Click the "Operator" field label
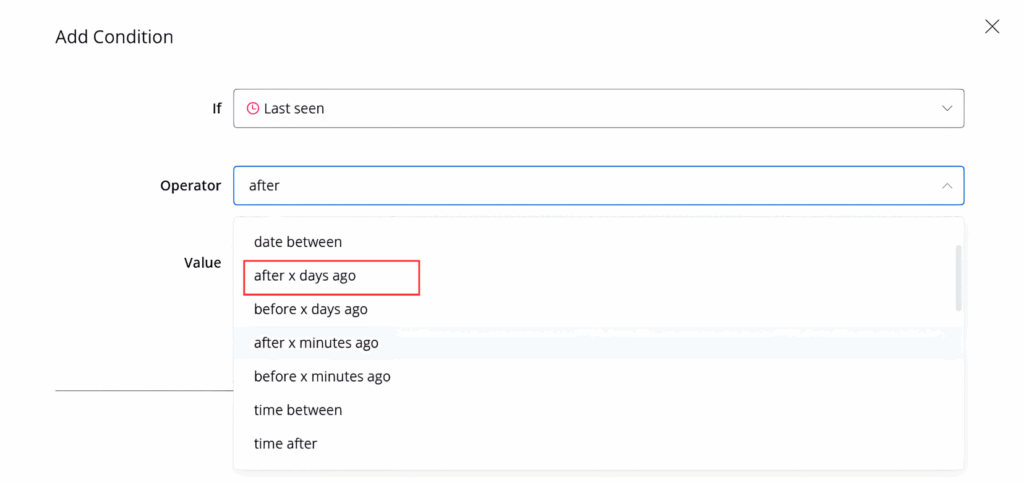This screenshot has height=483, width=1024. (190, 185)
